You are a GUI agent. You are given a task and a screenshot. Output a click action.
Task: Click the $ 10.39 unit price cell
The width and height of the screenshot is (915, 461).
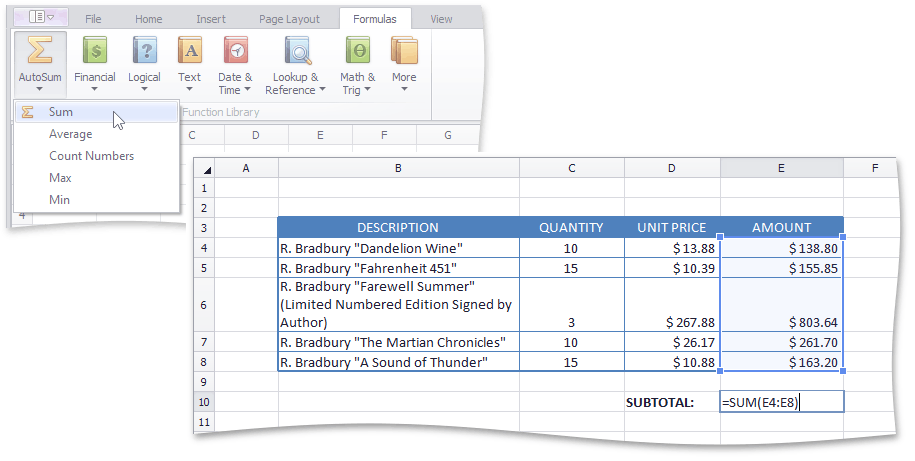coord(672,268)
